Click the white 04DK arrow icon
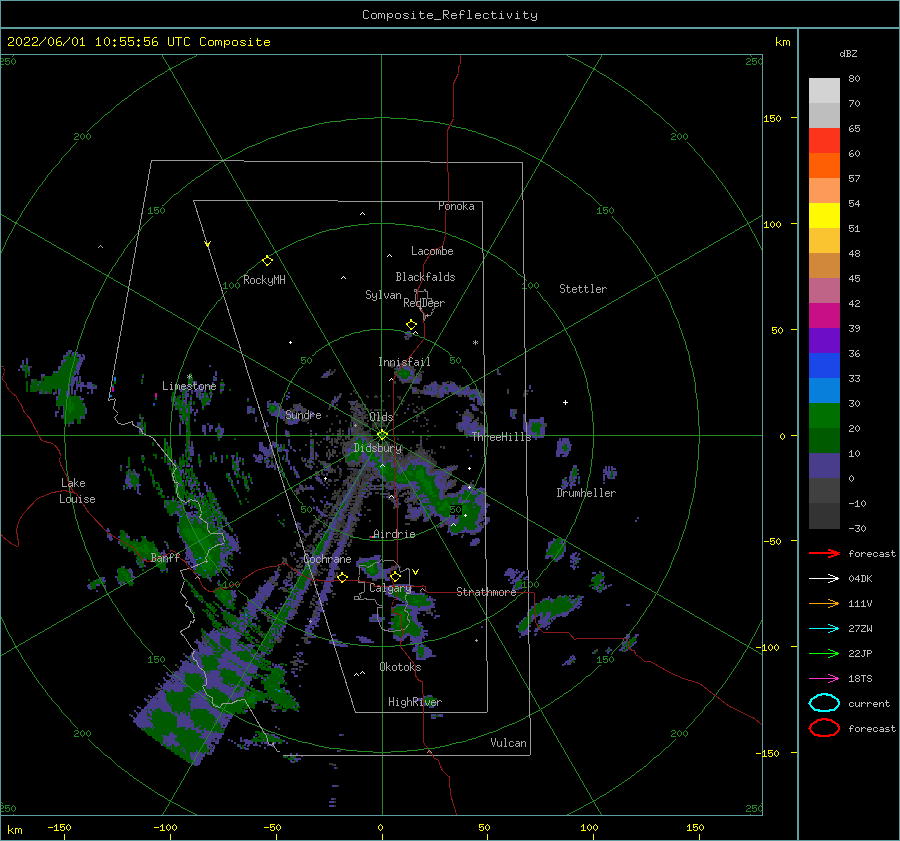This screenshot has width=900, height=841. coord(824,578)
